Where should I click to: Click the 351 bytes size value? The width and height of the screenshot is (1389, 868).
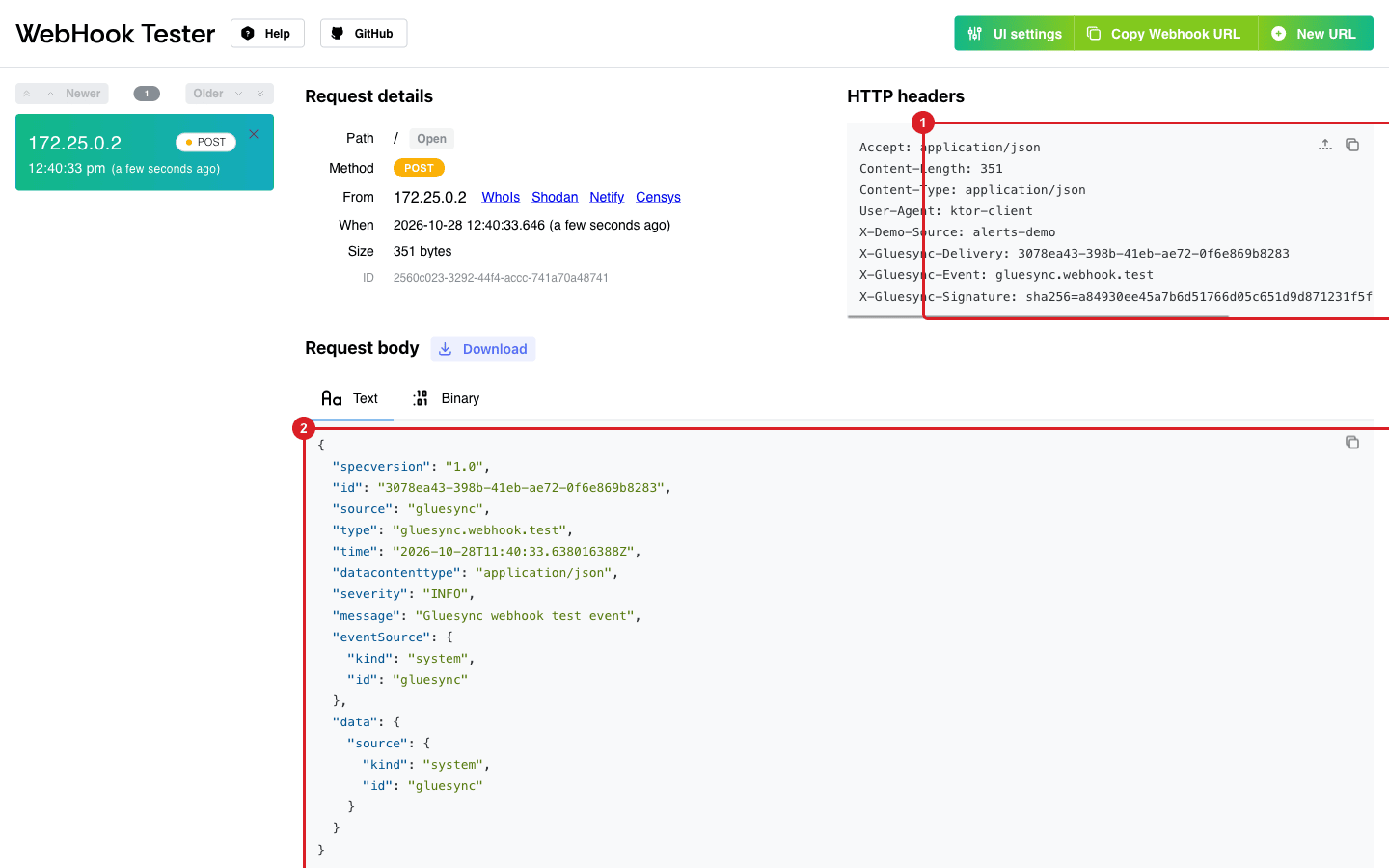coord(422,251)
